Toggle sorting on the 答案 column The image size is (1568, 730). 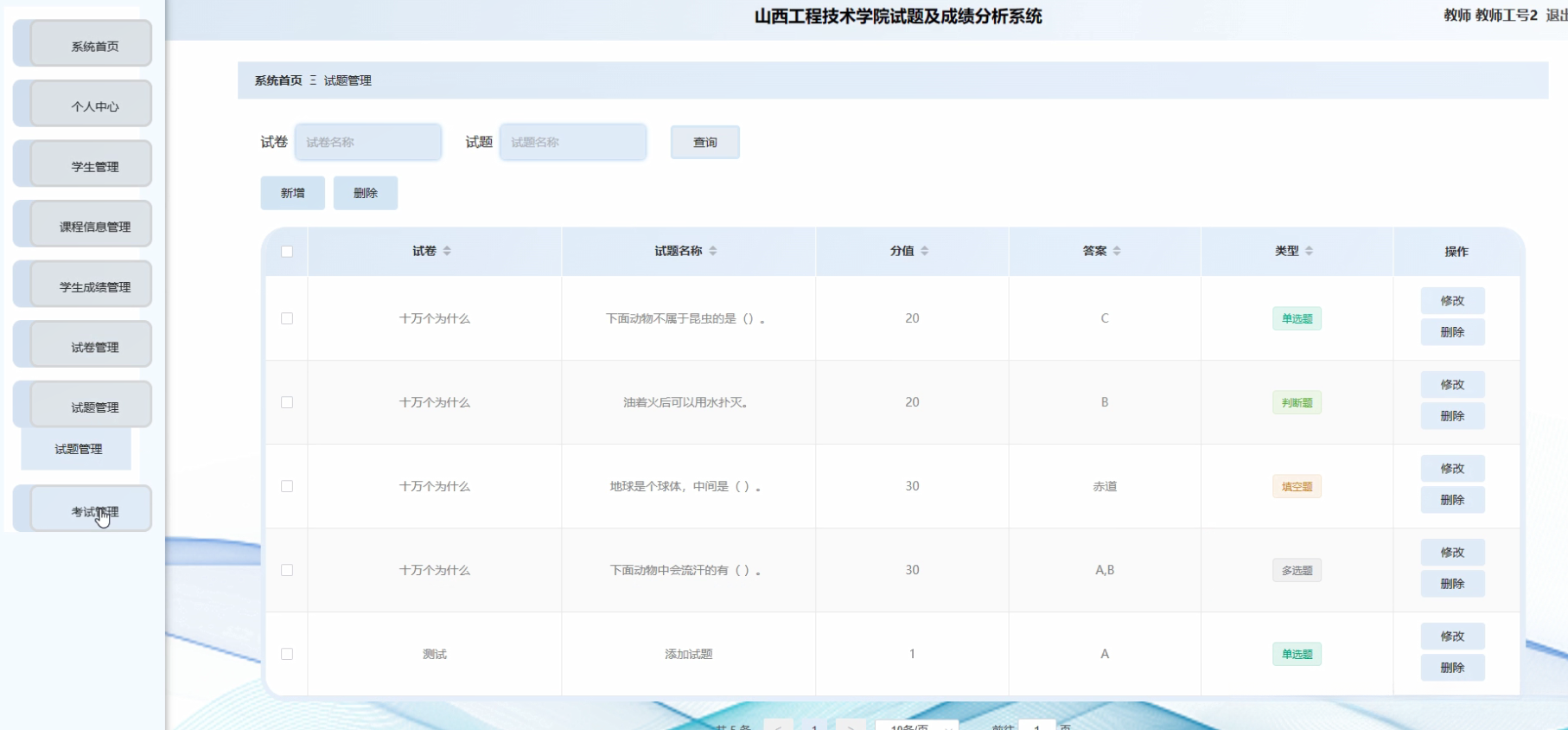click(x=1117, y=251)
